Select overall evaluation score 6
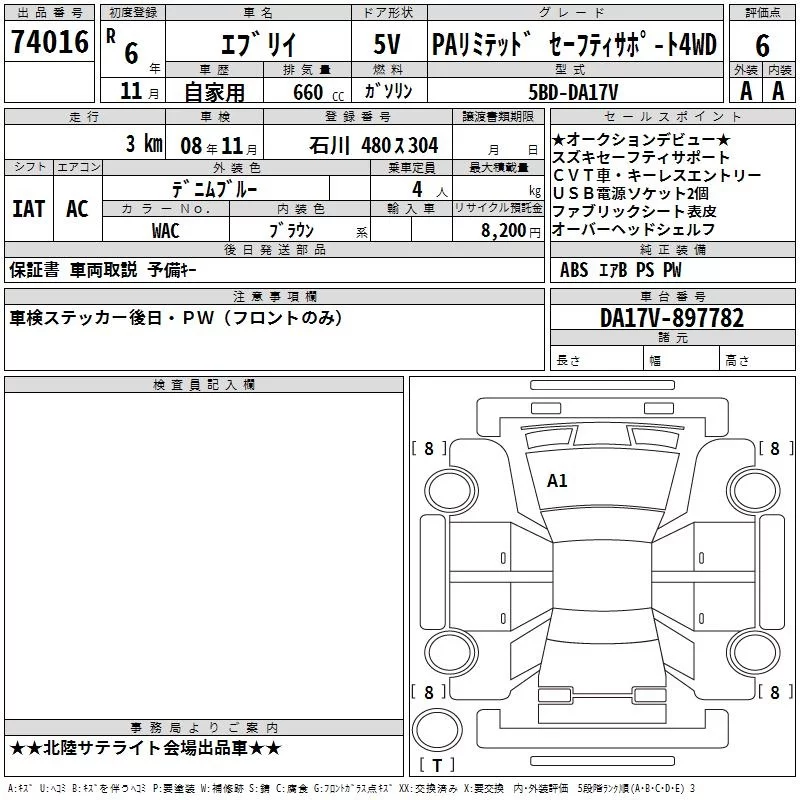 (762, 45)
